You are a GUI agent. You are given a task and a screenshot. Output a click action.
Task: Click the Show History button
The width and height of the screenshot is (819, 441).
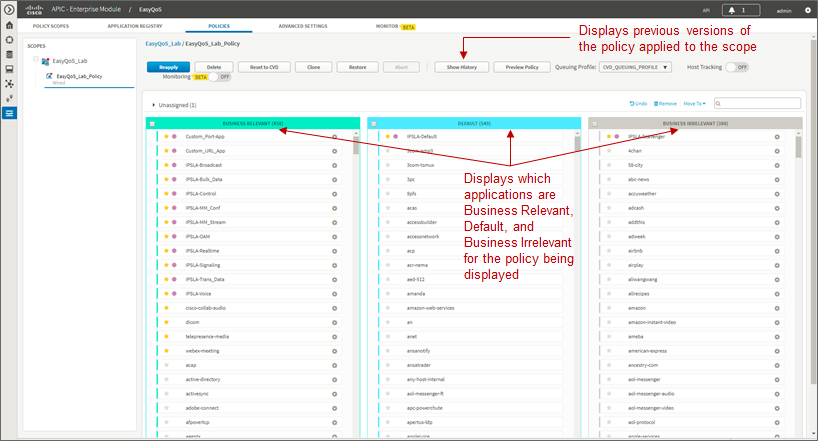pos(462,67)
